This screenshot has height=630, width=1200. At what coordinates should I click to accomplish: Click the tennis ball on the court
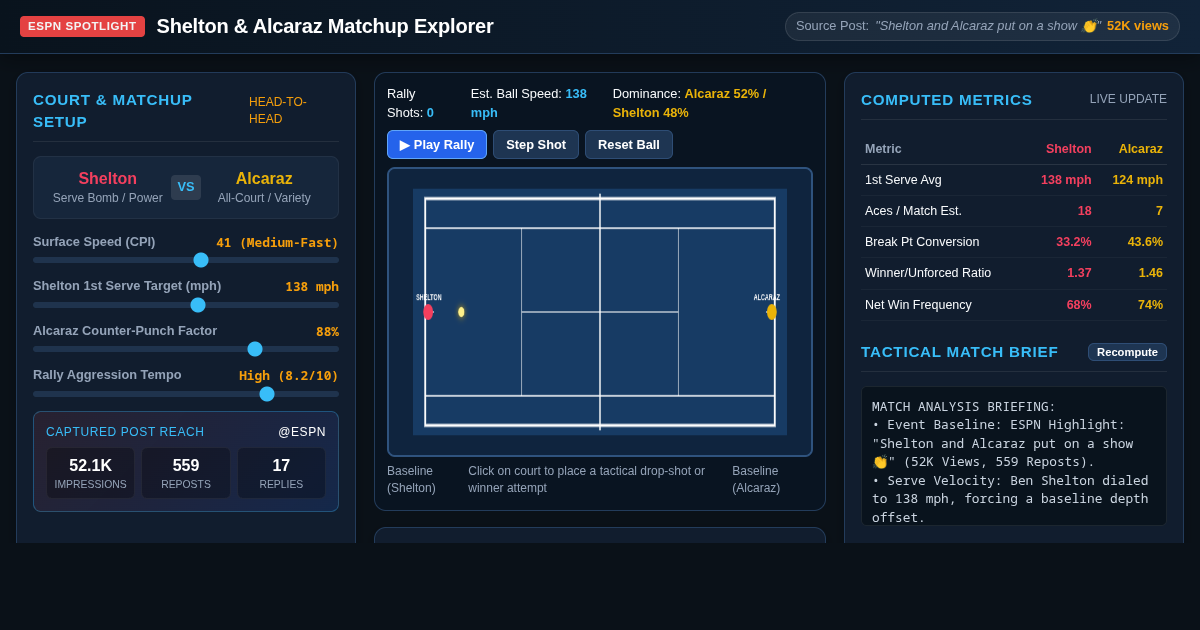(x=461, y=312)
